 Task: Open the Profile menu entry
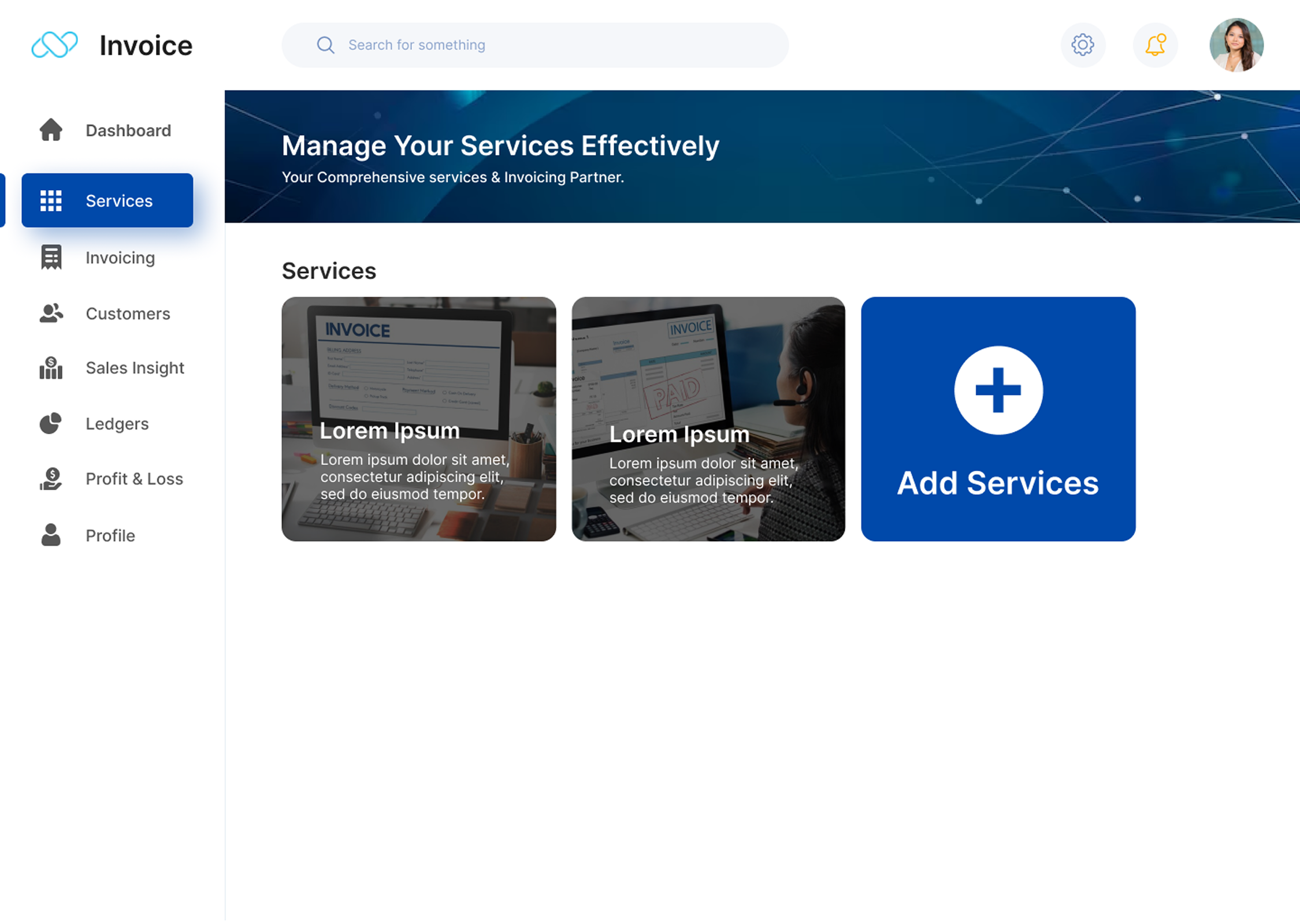point(110,535)
